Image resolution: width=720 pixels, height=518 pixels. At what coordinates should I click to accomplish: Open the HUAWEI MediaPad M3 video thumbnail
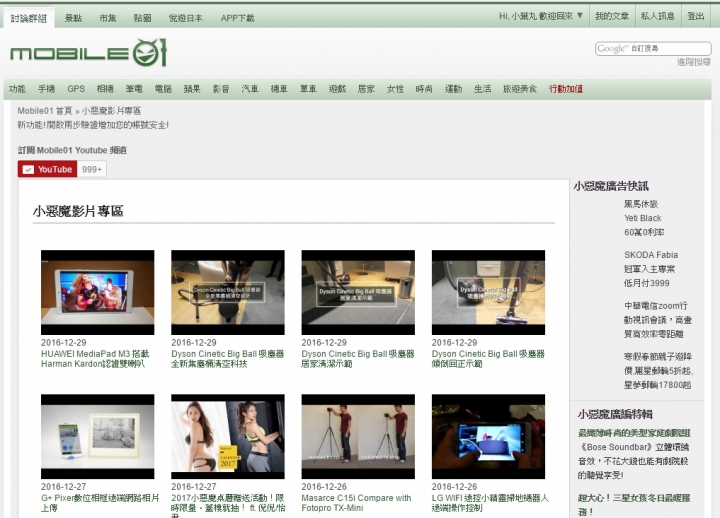pos(97,292)
